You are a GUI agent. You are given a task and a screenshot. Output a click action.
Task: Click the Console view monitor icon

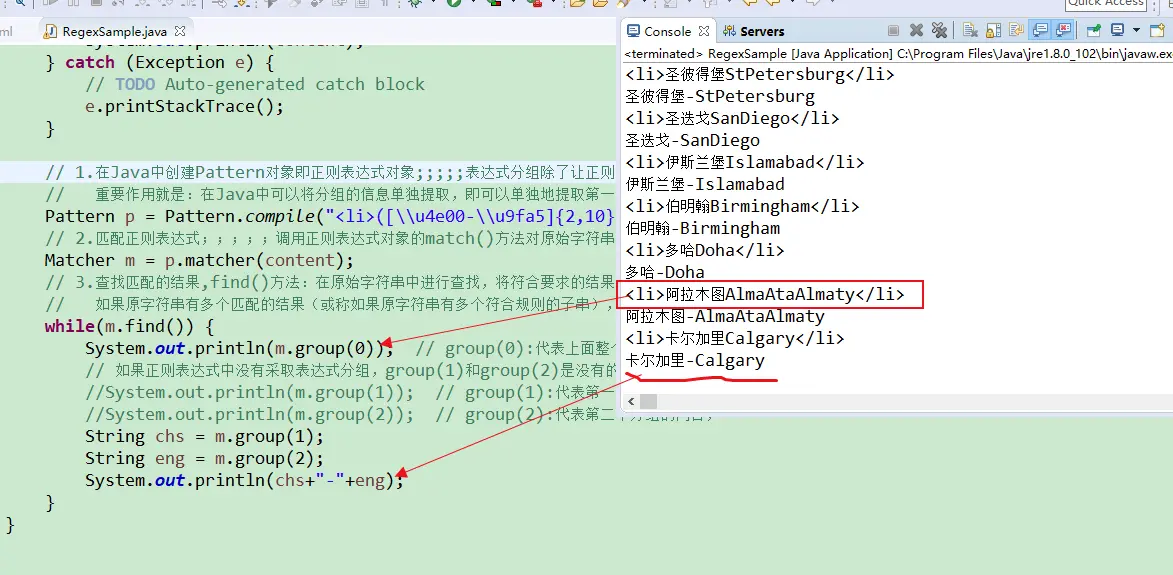[x=634, y=31]
